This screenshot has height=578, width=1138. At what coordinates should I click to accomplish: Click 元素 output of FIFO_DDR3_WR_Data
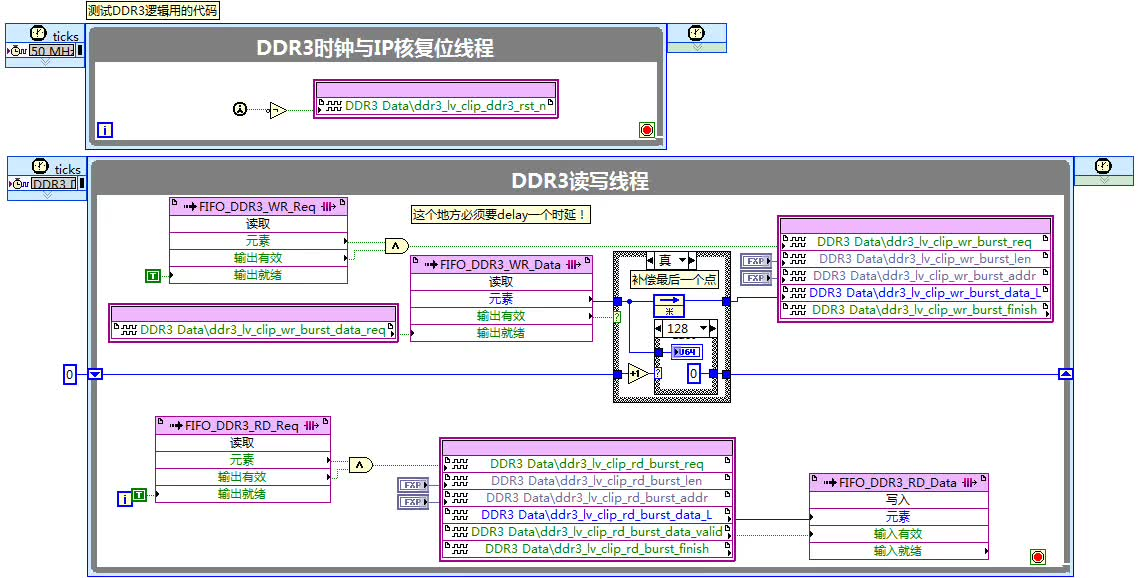[x=502, y=299]
